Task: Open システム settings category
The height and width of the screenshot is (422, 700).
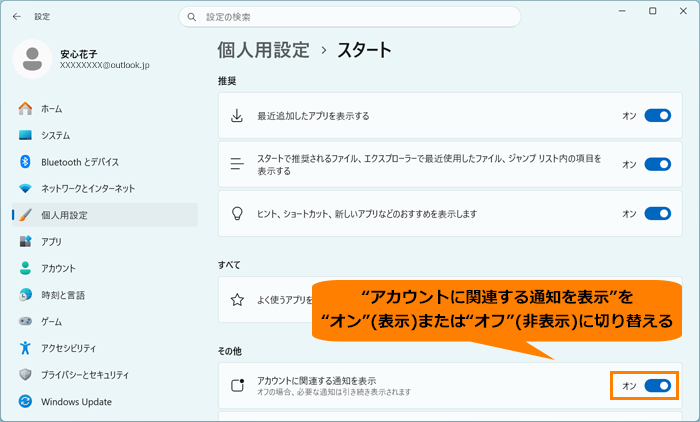Action: point(105,135)
